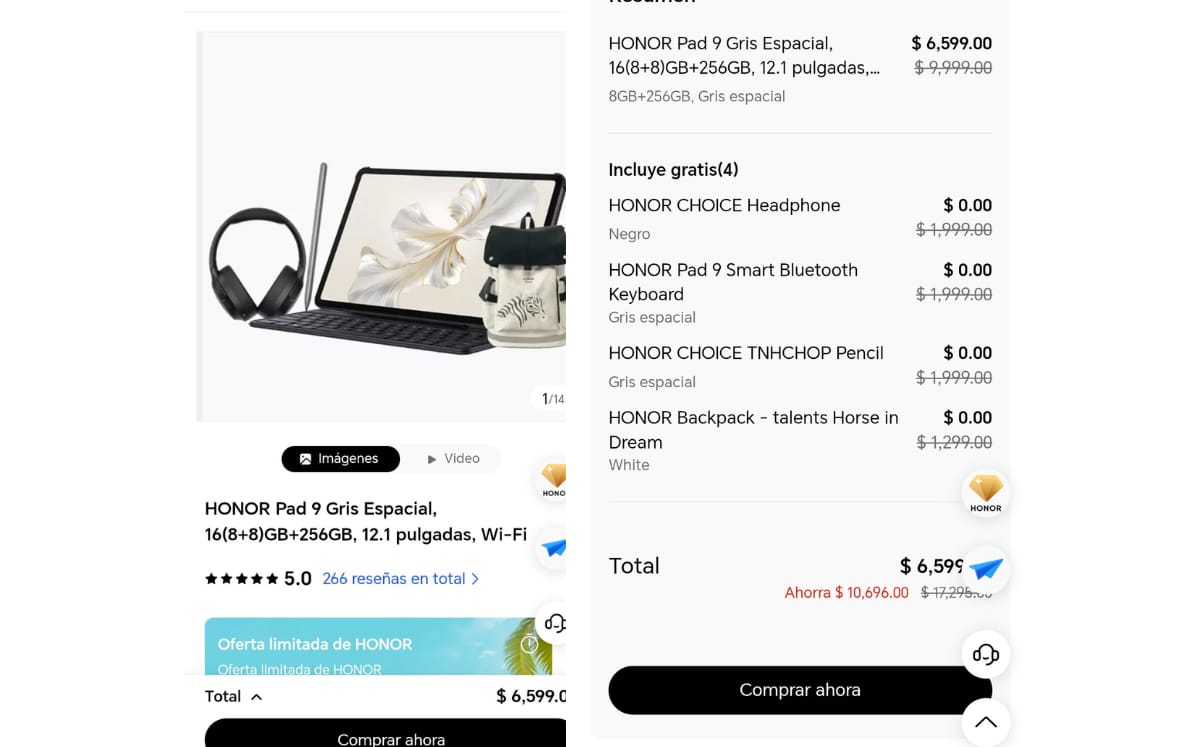
Task: Click the five-star rating icons
Action: tap(241, 579)
